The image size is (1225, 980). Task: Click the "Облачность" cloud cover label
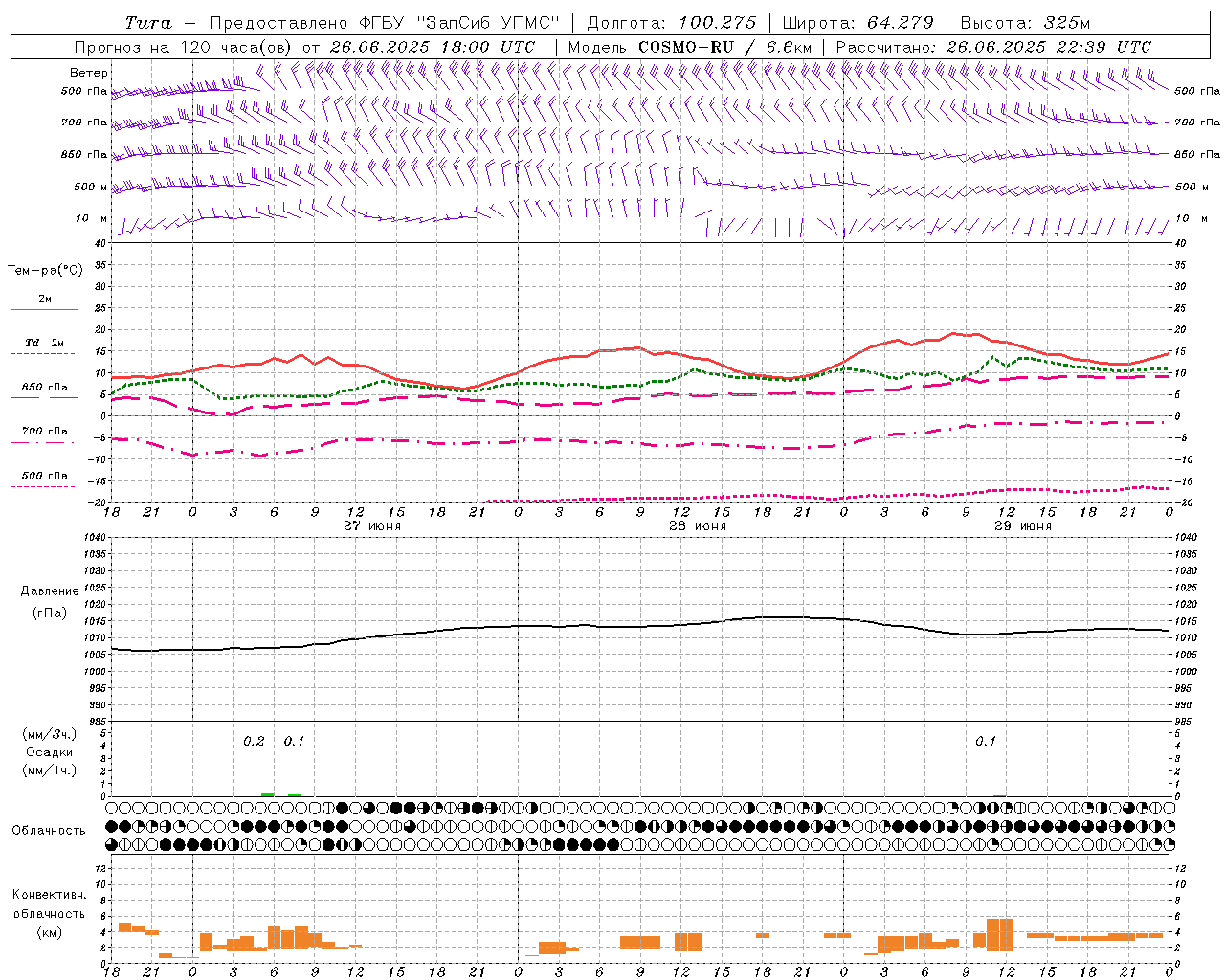[49, 831]
